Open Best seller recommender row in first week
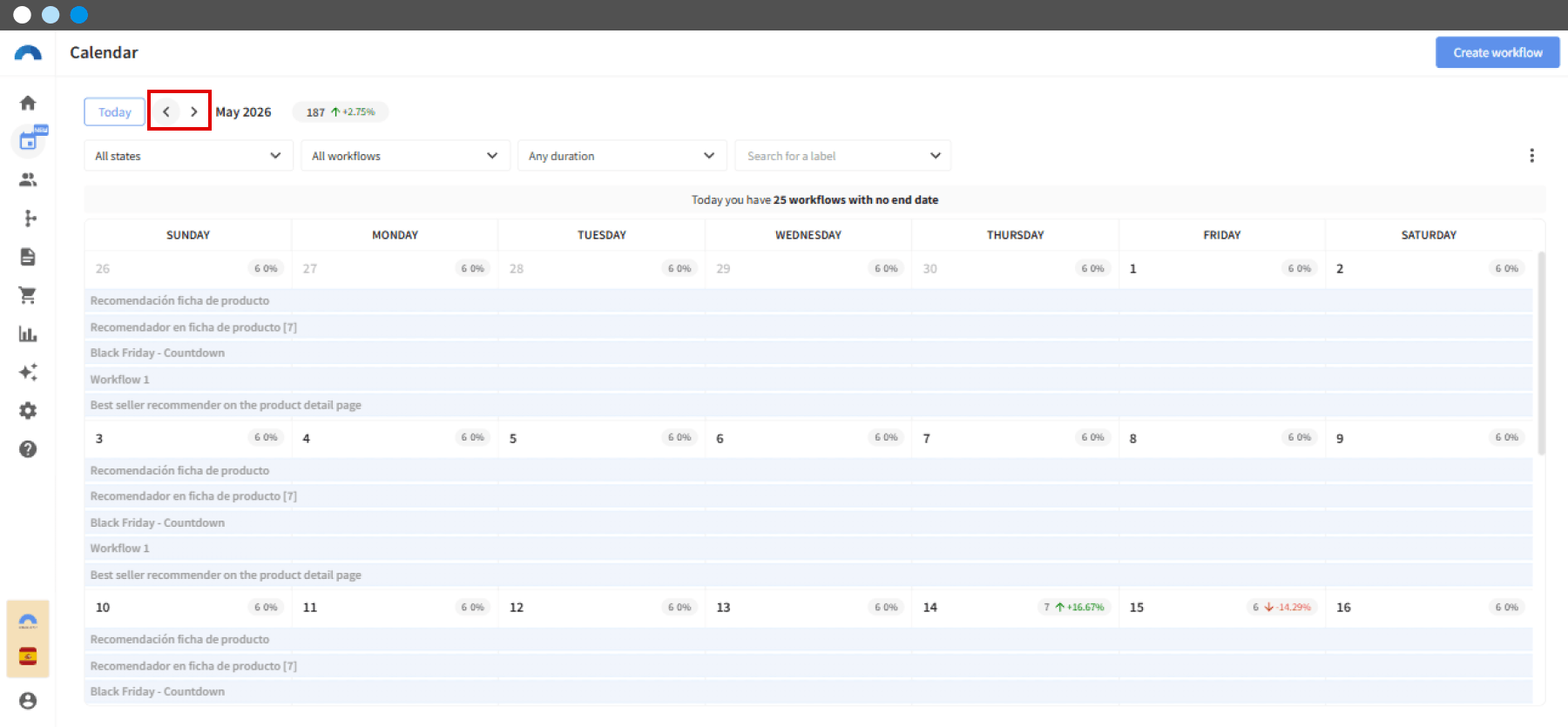Image resolution: width=1568 pixels, height=727 pixels. tap(808, 405)
